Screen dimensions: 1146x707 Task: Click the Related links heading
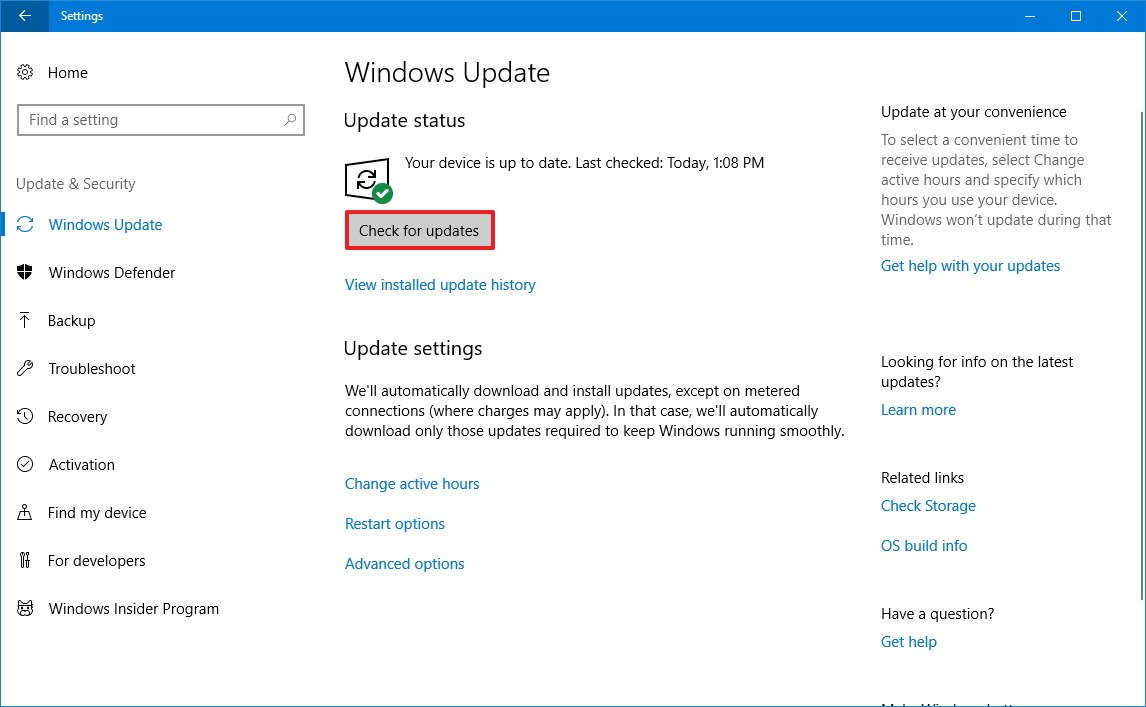click(922, 477)
